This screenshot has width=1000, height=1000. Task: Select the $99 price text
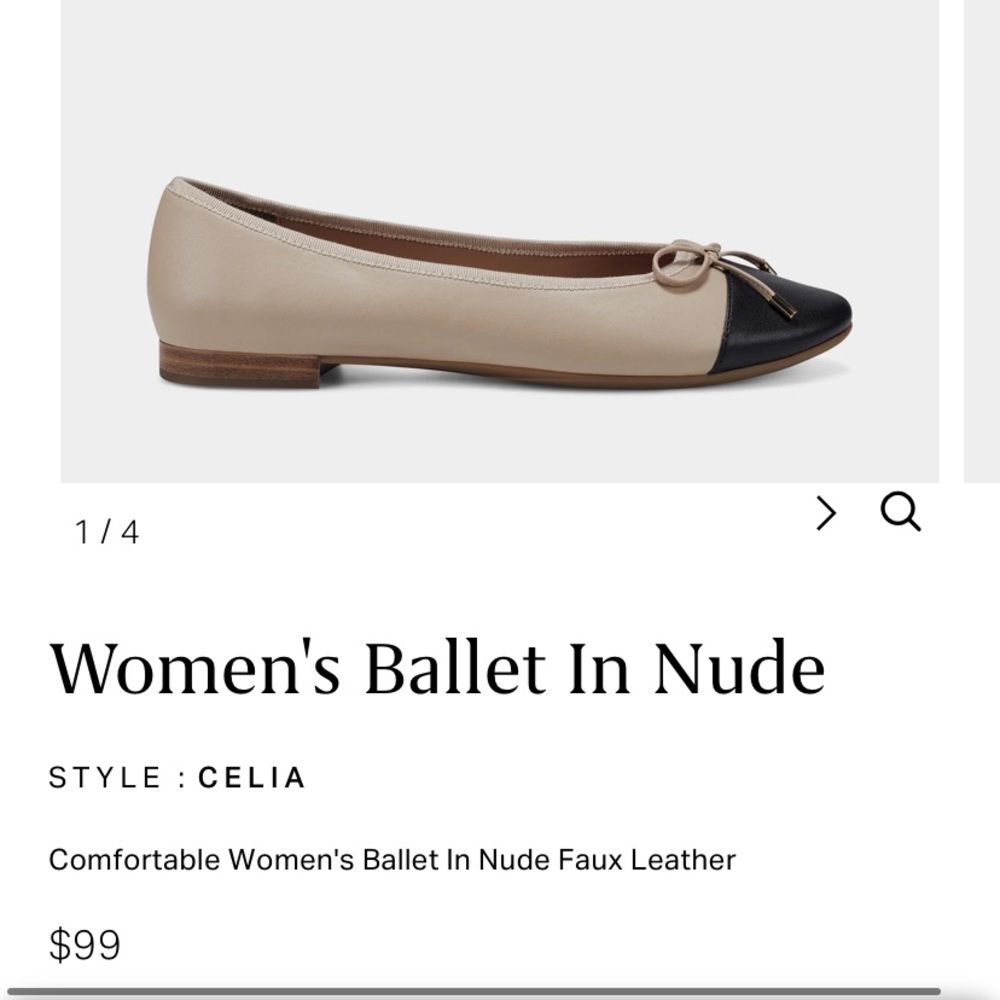[x=86, y=944]
